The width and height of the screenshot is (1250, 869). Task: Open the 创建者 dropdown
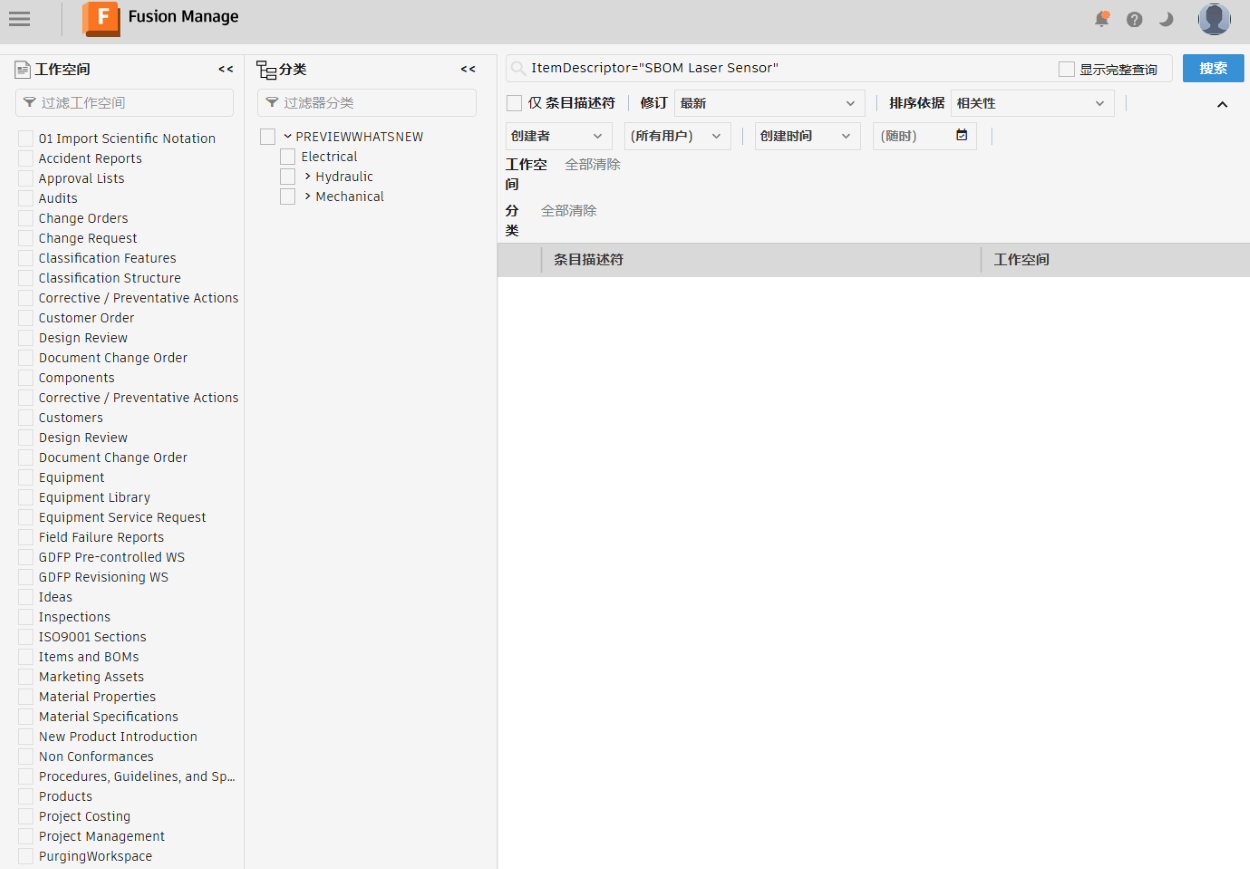coord(559,136)
